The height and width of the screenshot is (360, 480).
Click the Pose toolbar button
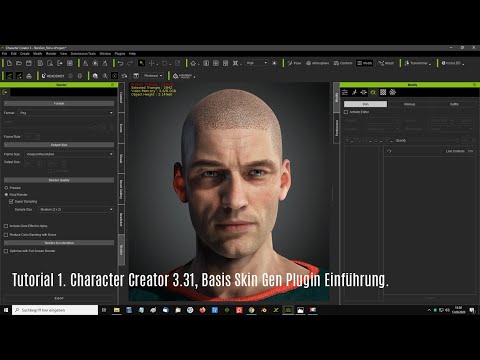[294, 63]
